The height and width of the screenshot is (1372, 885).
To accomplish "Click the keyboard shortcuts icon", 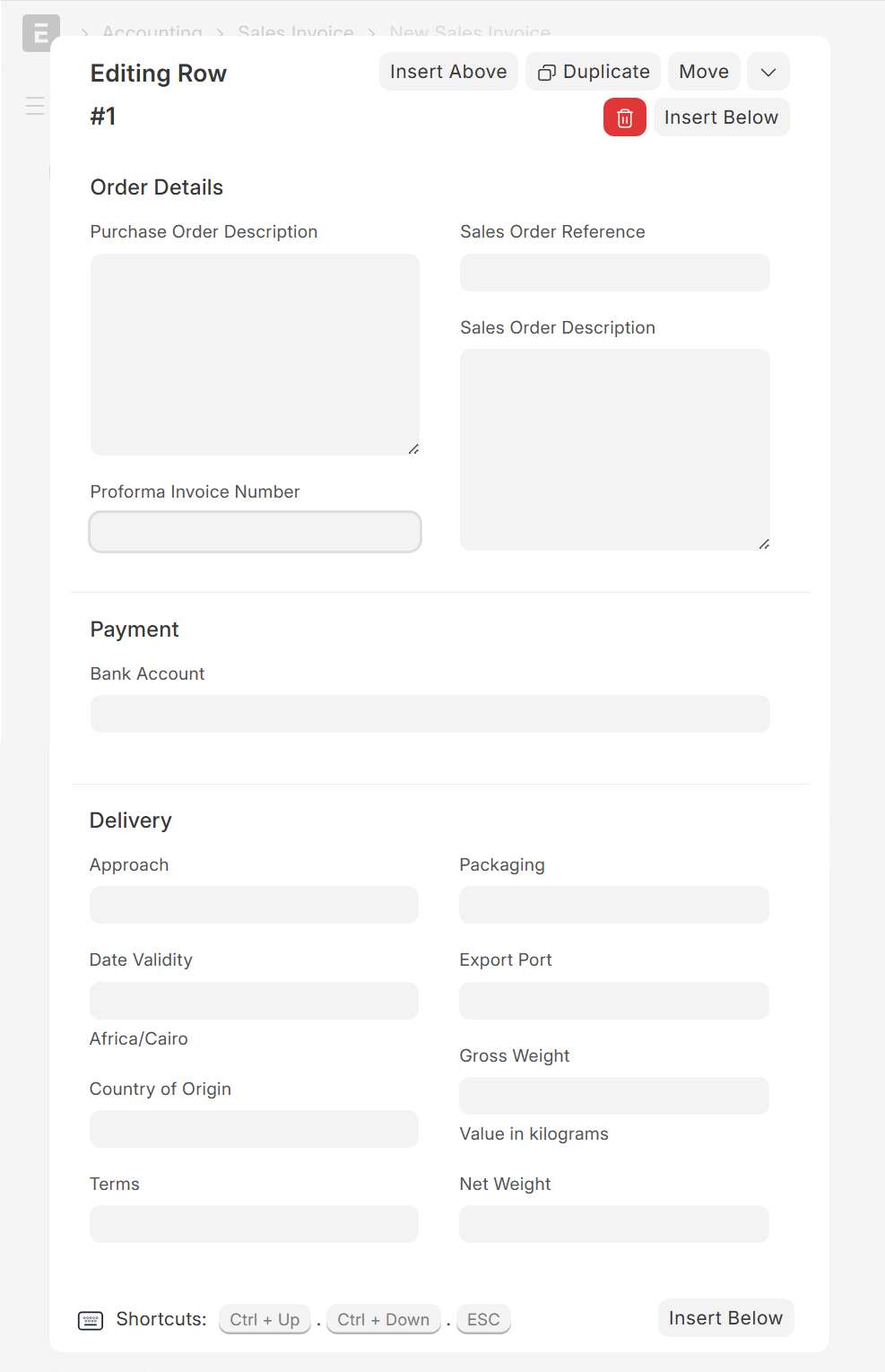I will (x=91, y=1320).
